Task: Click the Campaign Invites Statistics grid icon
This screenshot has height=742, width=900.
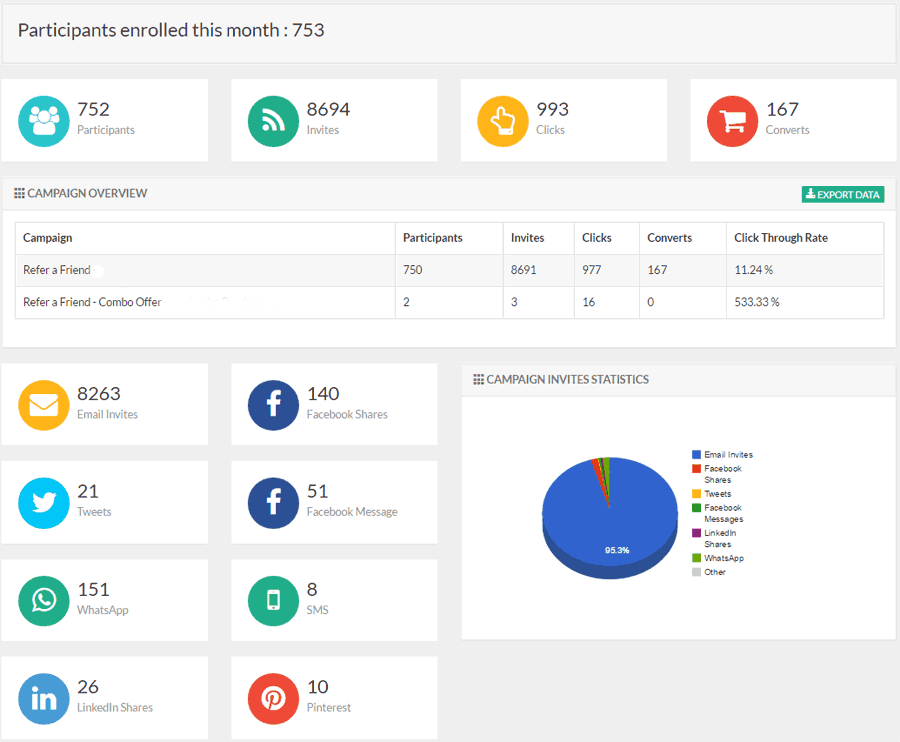Action: (479, 379)
